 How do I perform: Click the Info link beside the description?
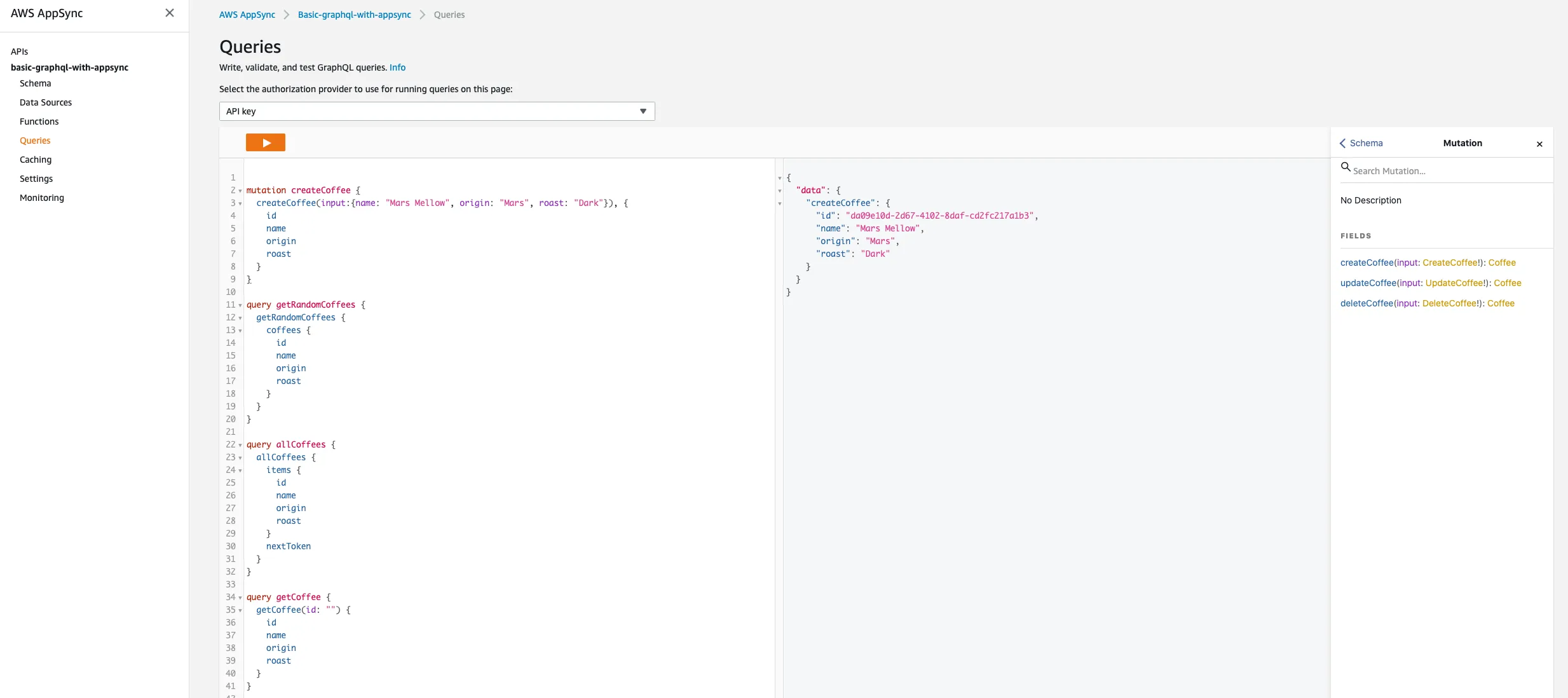point(397,67)
